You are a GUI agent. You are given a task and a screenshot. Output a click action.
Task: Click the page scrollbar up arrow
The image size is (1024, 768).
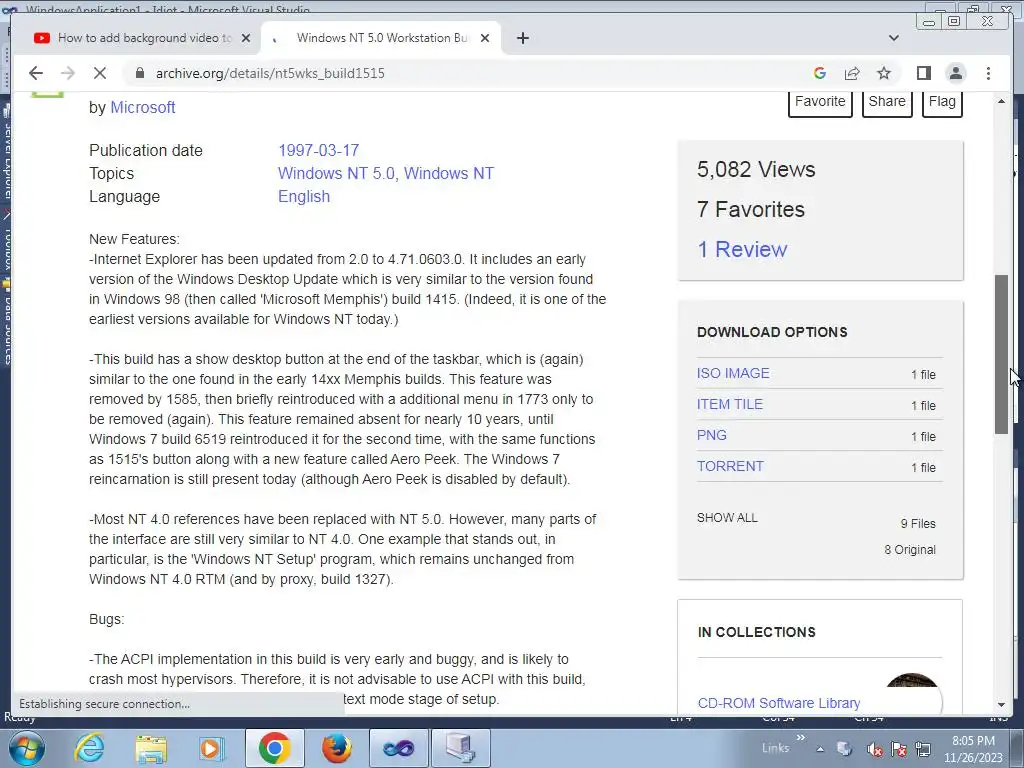(1001, 101)
